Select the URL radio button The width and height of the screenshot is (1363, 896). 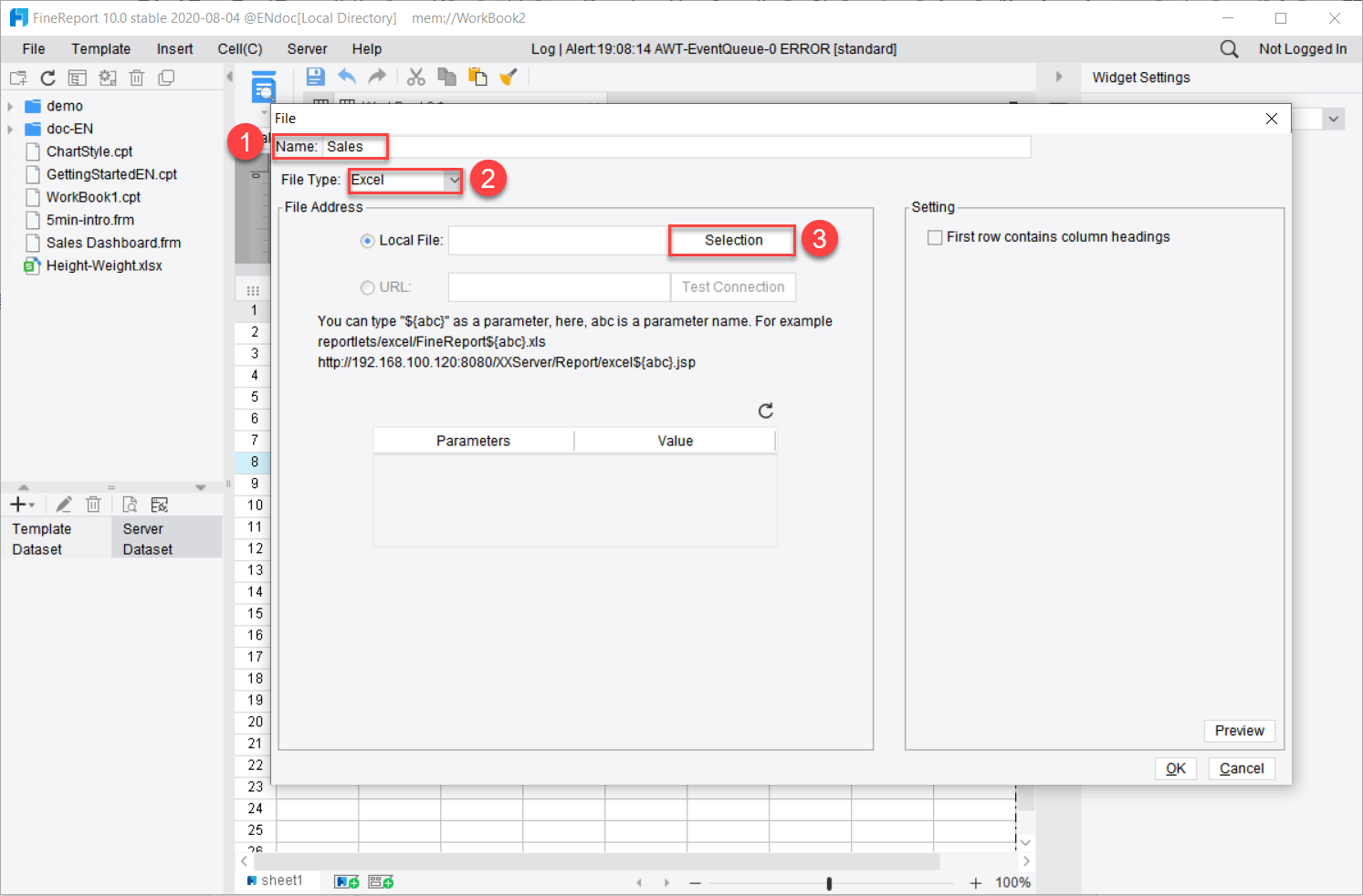point(368,287)
